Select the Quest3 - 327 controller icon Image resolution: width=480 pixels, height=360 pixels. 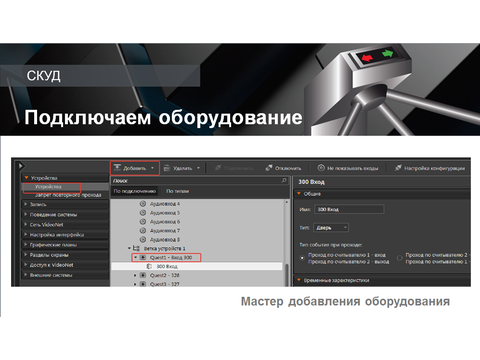(x=143, y=284)
